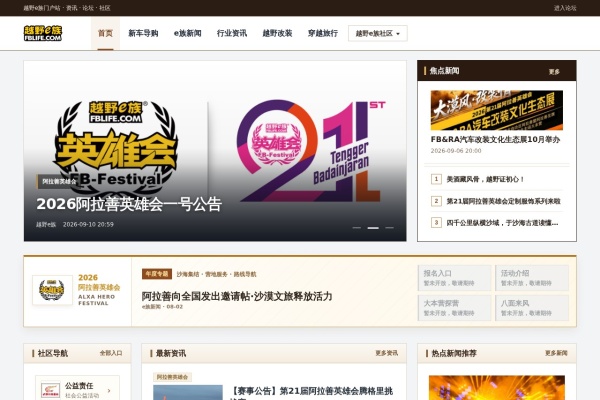Open 穿越旅行 navigation item
Viewport: 600px width, 400px height.
(x=323, y=33)
